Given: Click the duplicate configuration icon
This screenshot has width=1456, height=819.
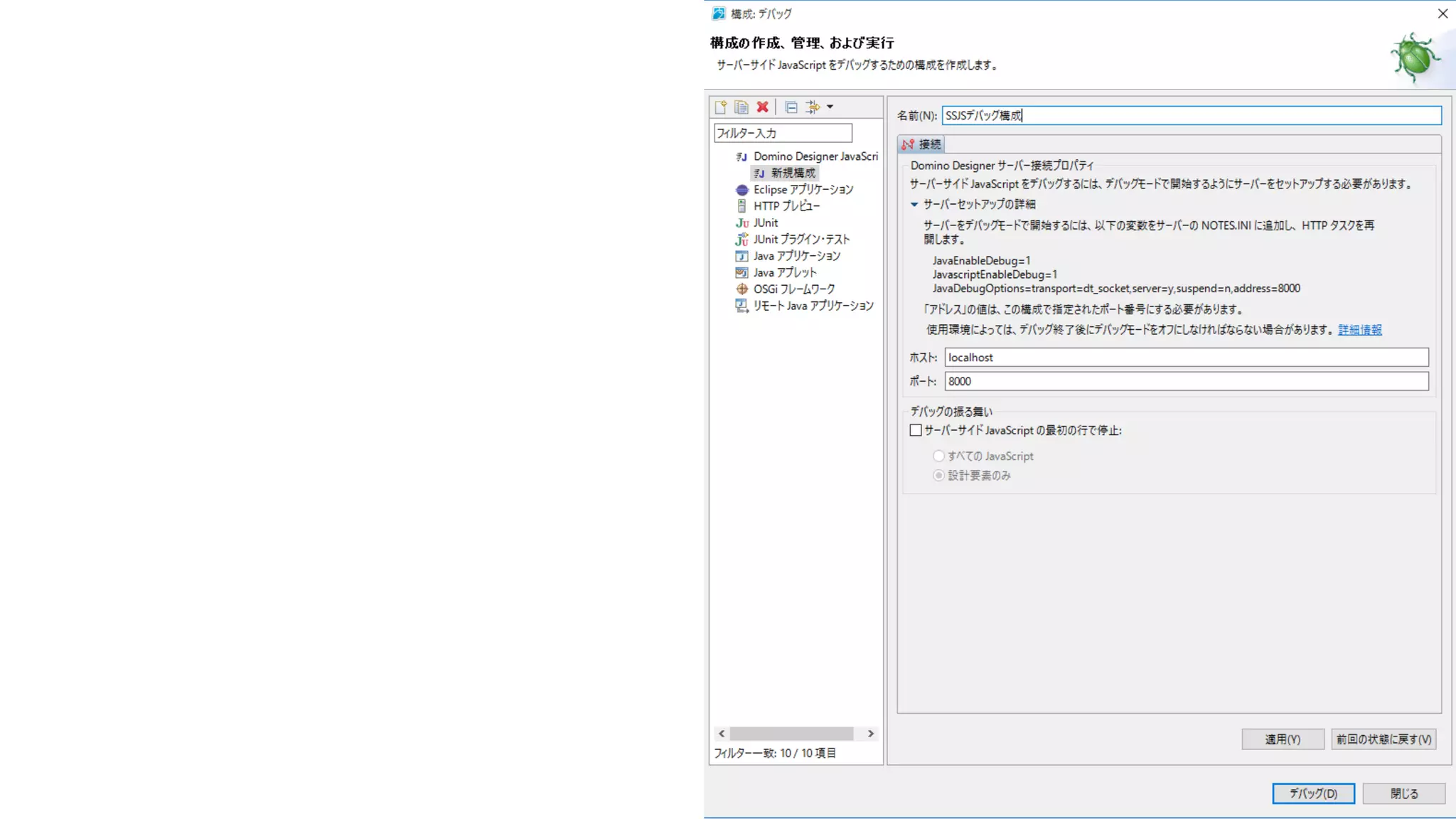Looking at the screenshot, I should (741, 107).
